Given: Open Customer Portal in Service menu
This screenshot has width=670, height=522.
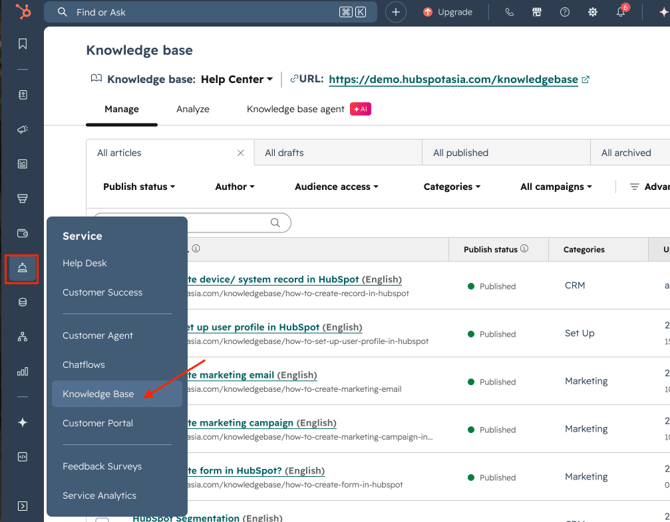Looking at the screenshot, I should click(98, 423).
